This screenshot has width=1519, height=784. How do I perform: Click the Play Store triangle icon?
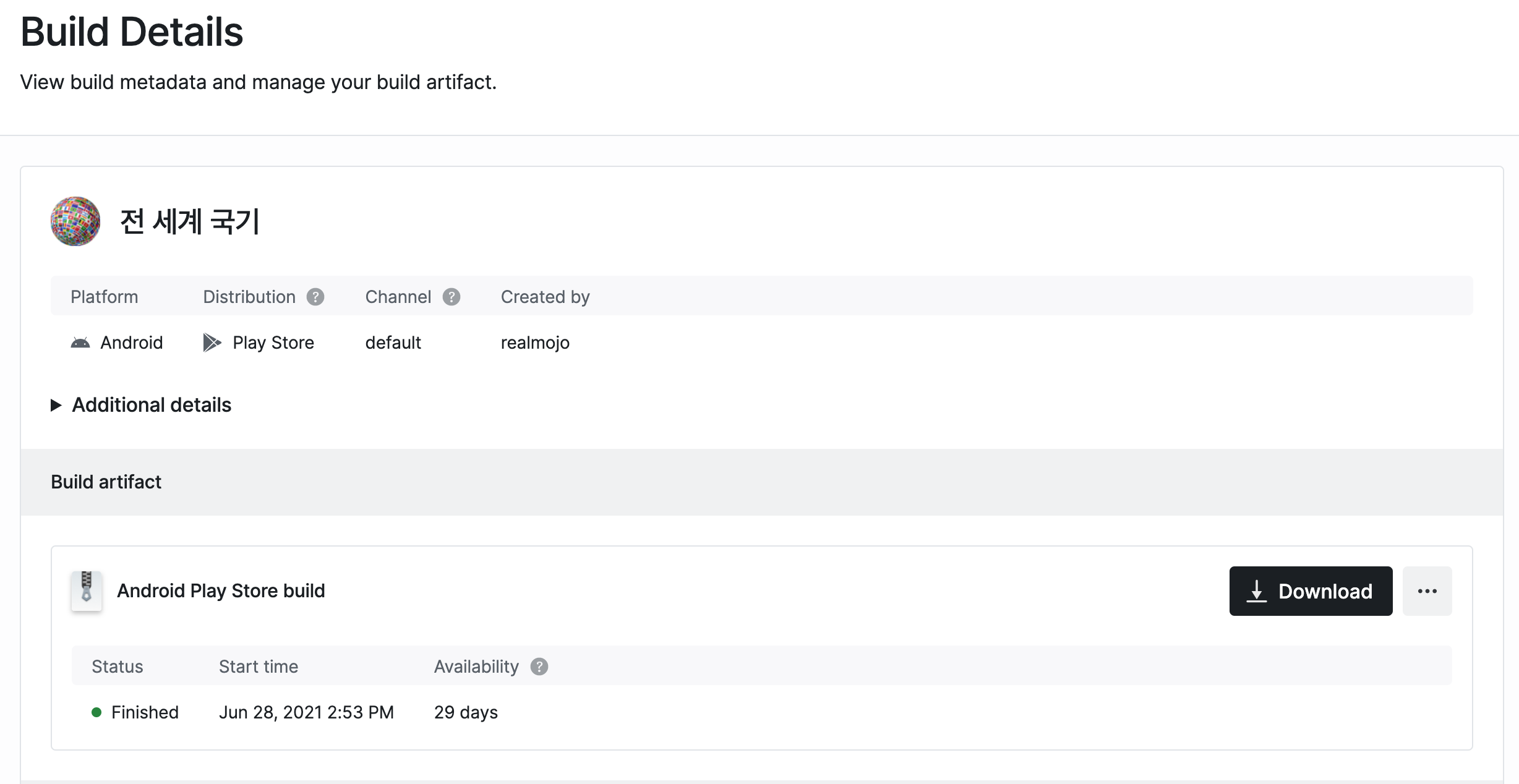212,343
